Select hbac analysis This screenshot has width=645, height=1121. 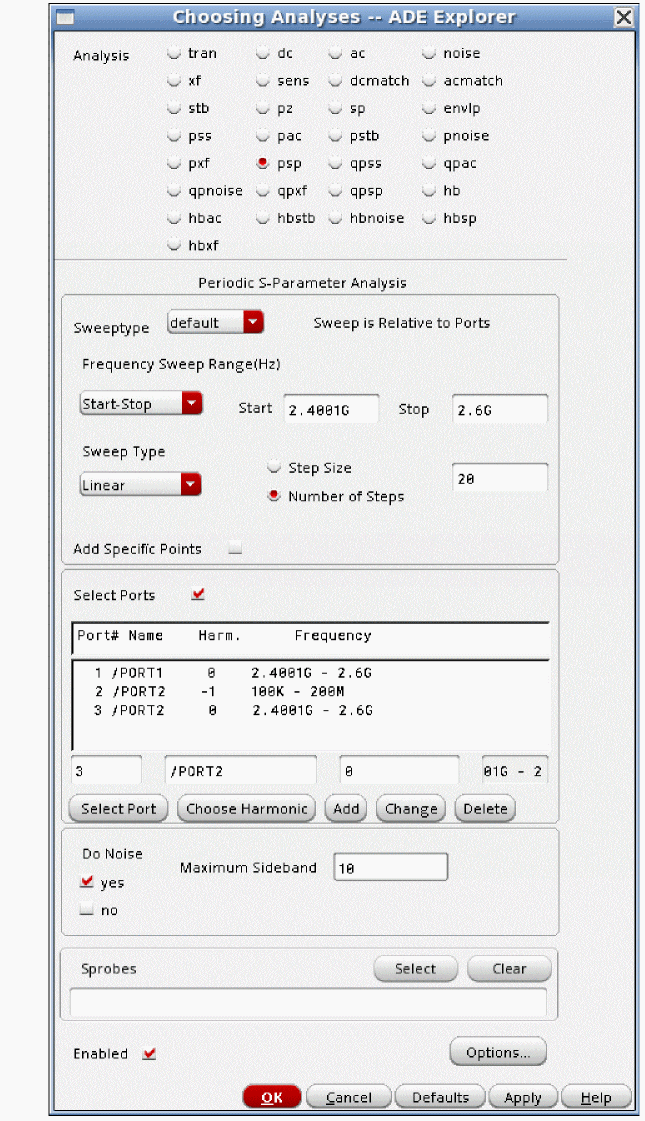click(174, 218)
